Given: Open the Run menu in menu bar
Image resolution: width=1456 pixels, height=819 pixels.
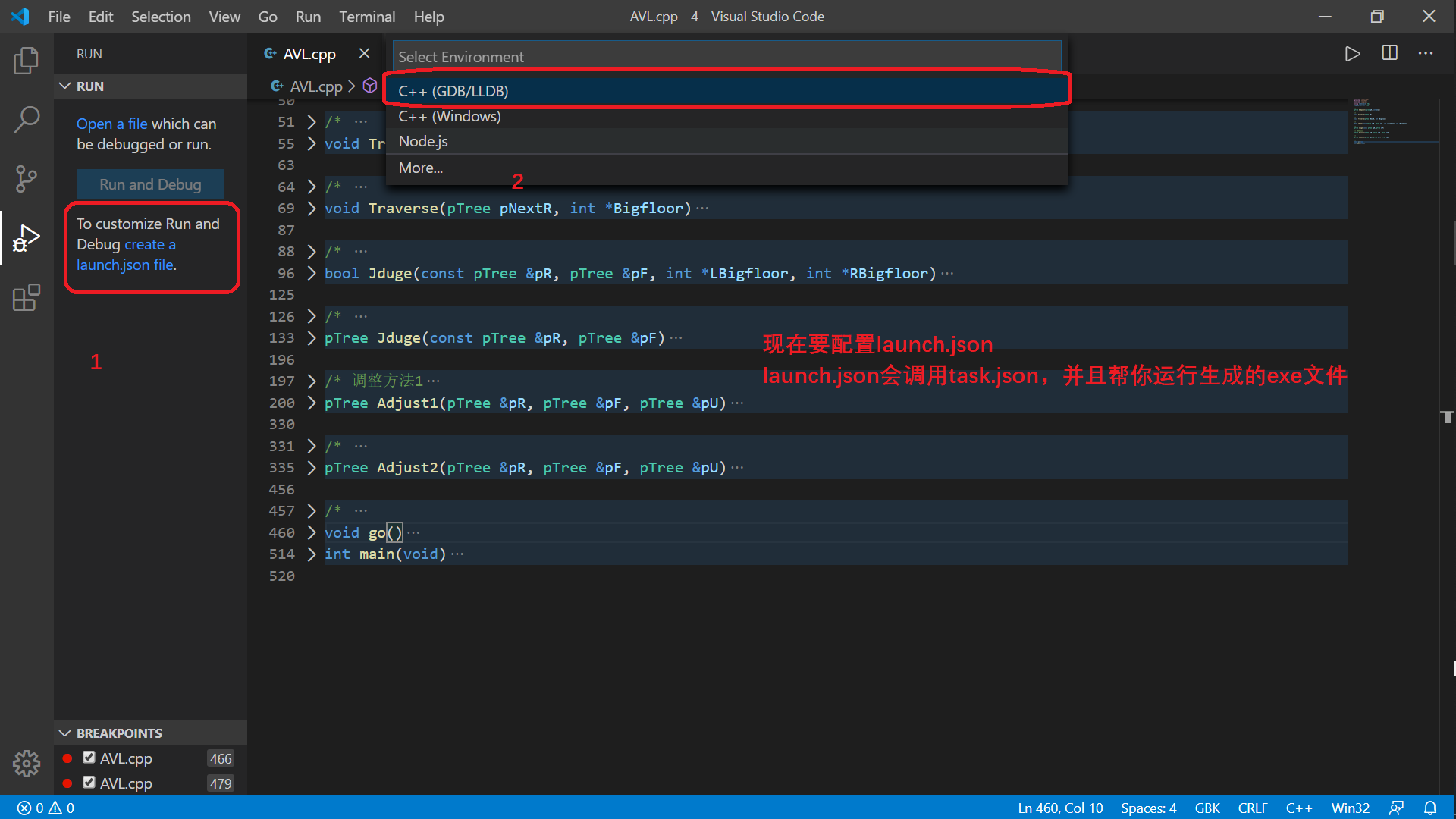Looking at the screenshot, I should pyautogui.click(x=308, y=16).
